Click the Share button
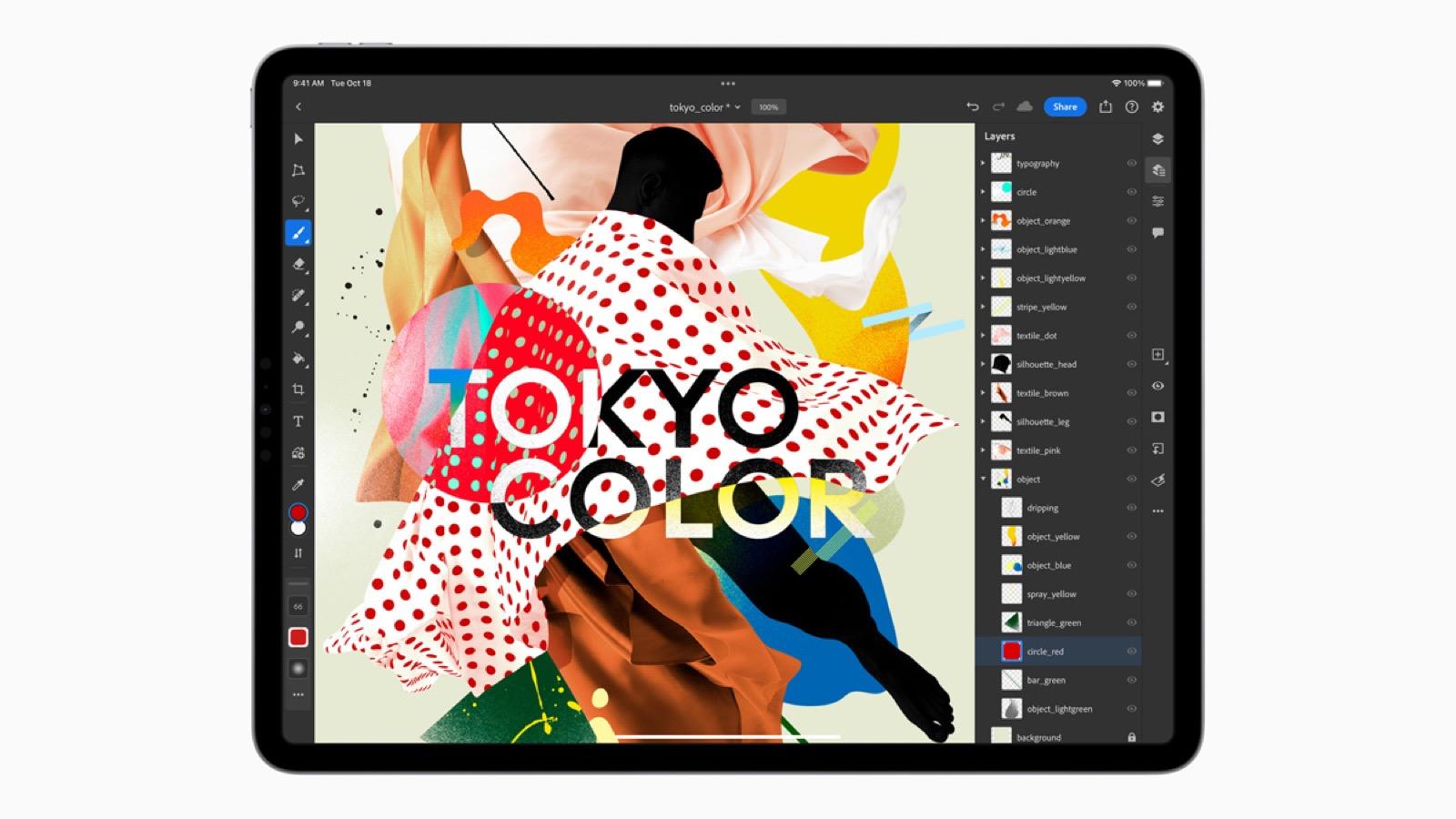This screenshot has width=1456, height=819. [x=1065, y=106]
